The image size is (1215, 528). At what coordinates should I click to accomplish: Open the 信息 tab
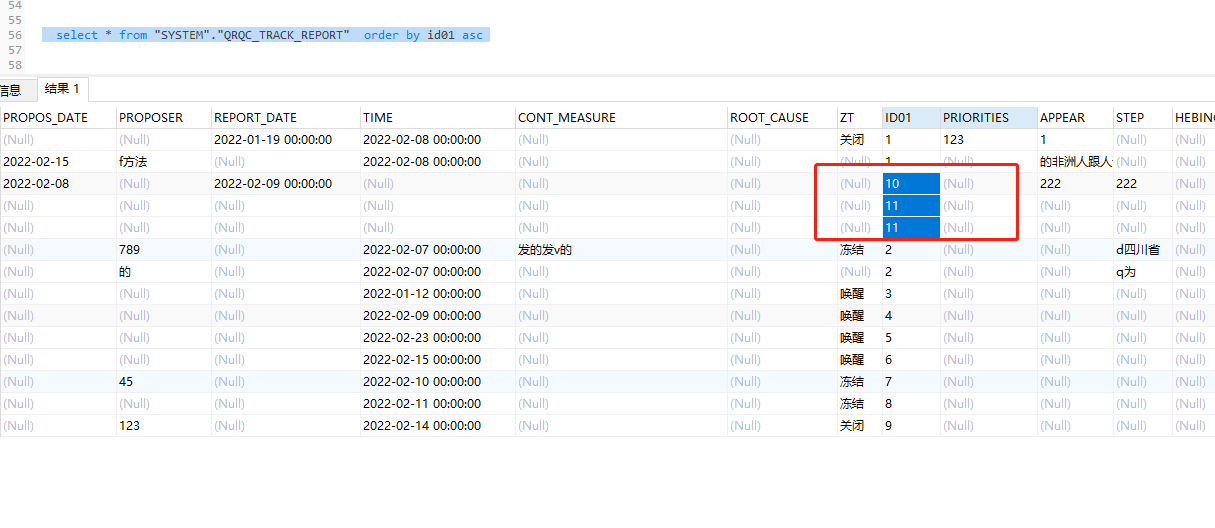click(x=11, y=89)
